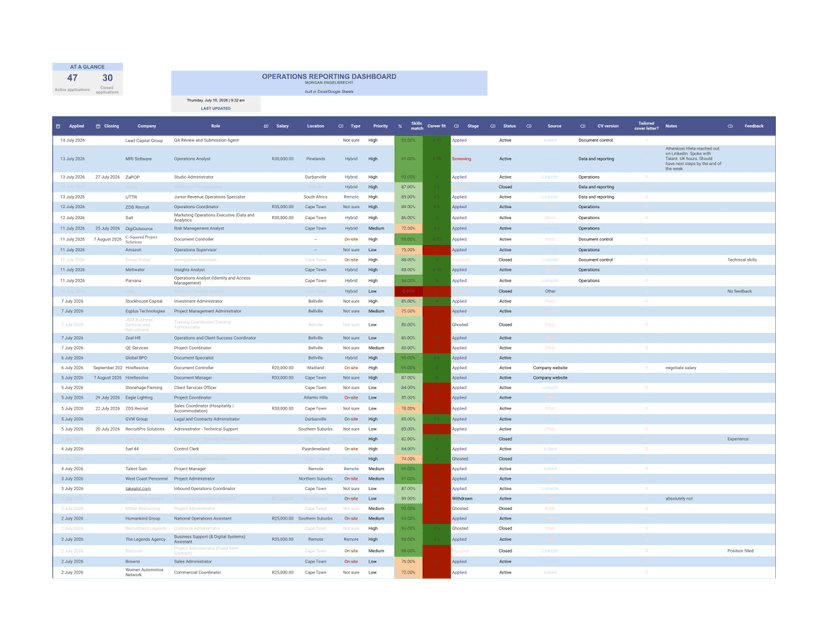Select the RecruitPro Solutions company cell
Image resolution: width=828 pixels, height=639 pixels.
point(145,429)
